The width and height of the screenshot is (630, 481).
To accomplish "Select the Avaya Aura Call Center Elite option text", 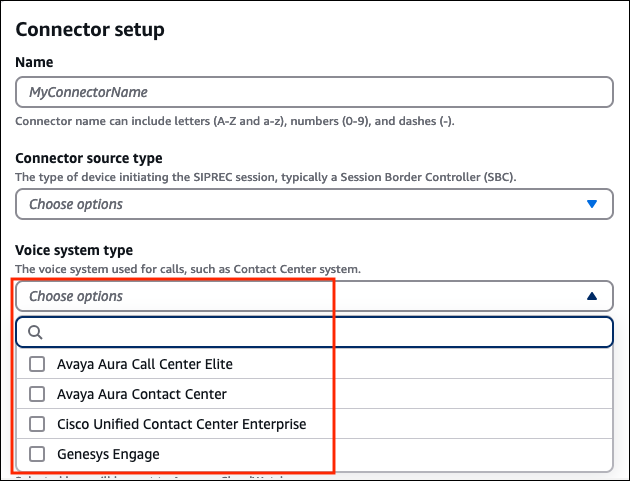I will click(x=144, y=364).
